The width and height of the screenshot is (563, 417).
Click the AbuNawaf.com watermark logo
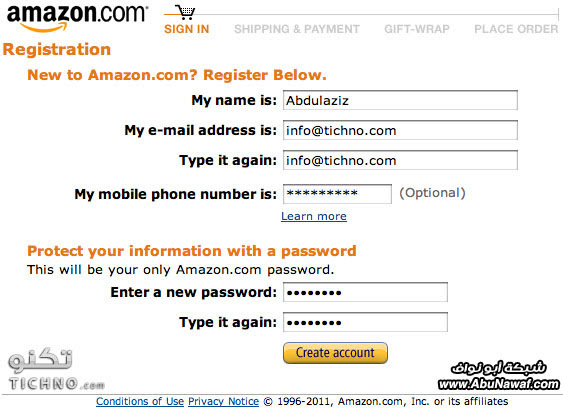499,375
